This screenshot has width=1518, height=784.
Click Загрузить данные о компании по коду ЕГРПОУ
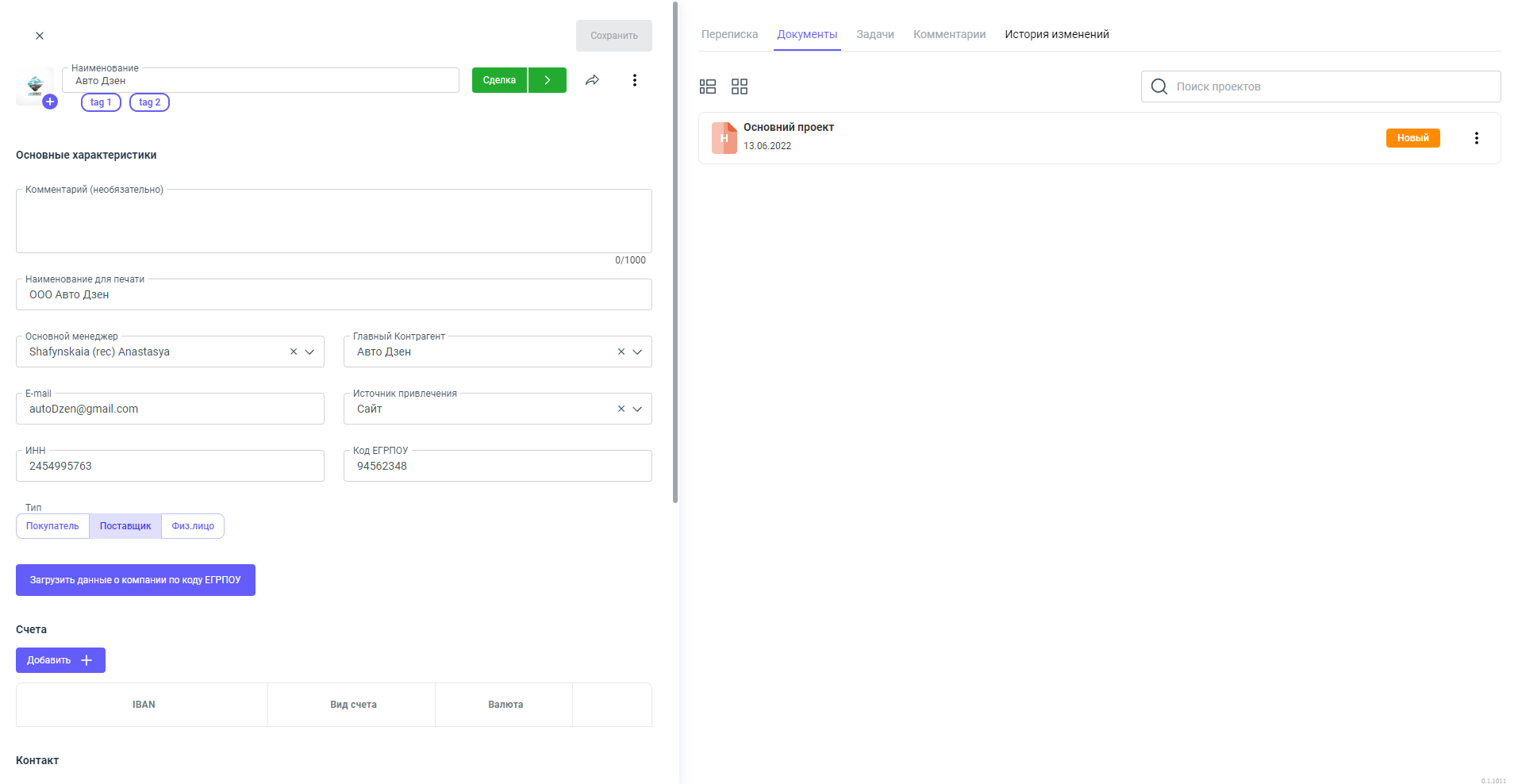tap(136, 580)
